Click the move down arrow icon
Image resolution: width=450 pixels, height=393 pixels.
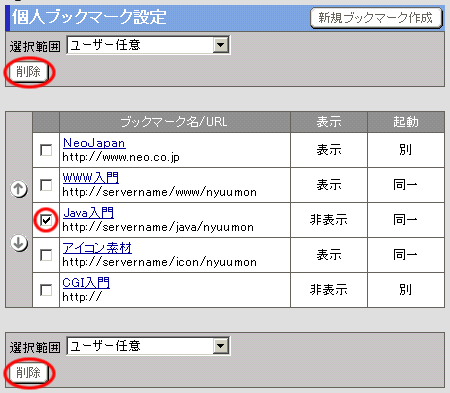click(19, 243)
